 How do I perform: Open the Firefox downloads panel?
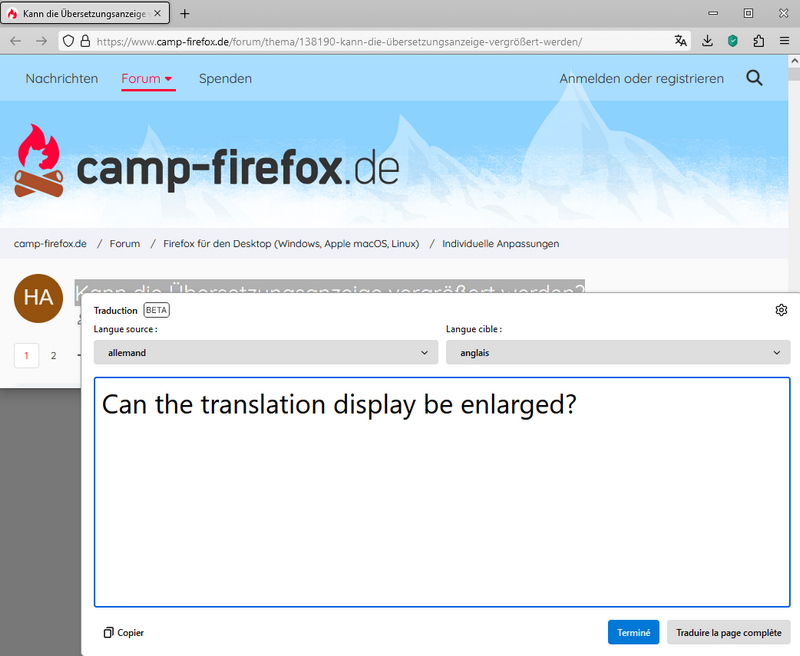point(707,41)
